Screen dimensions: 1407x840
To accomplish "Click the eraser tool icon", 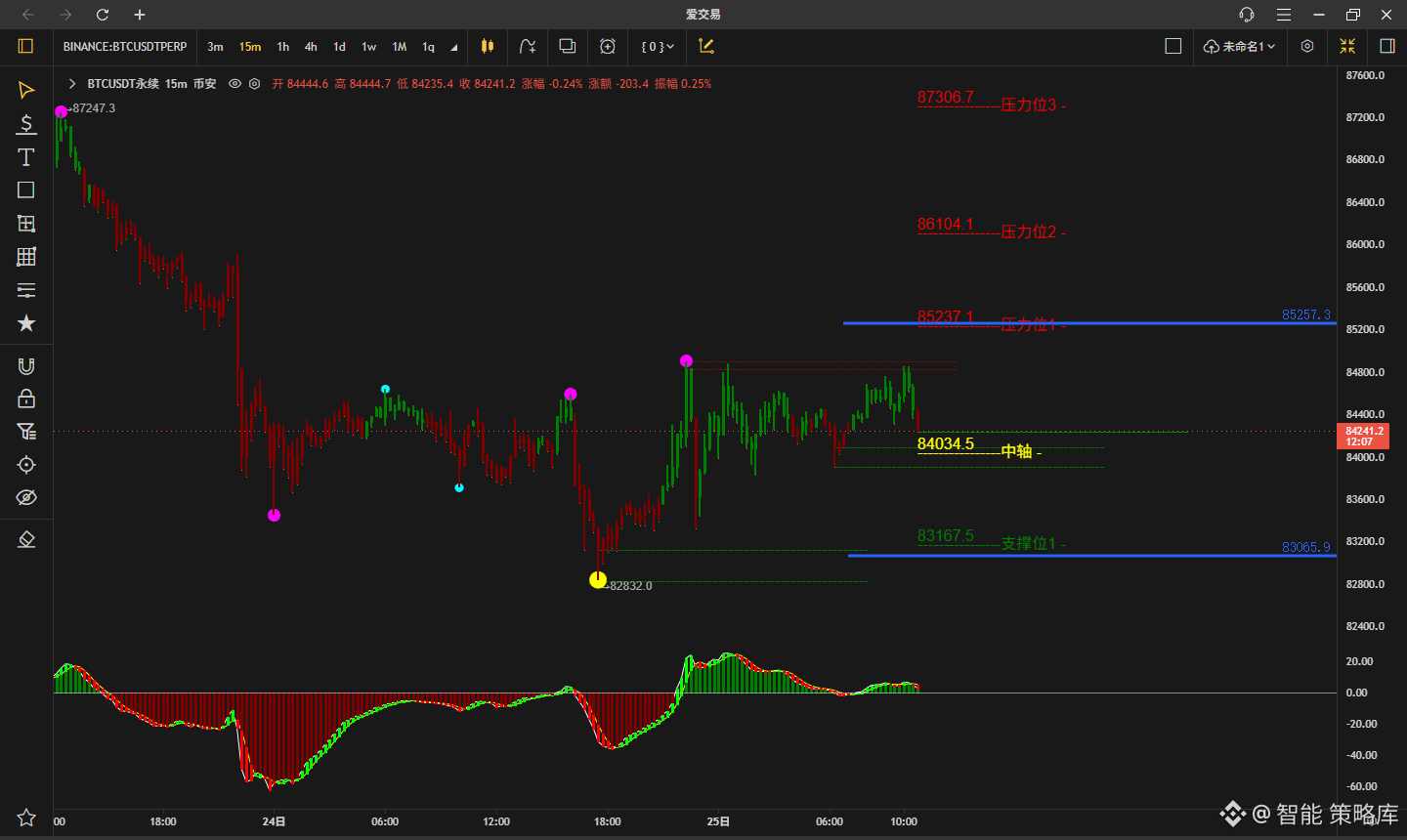I will click(x=26, y=539).
